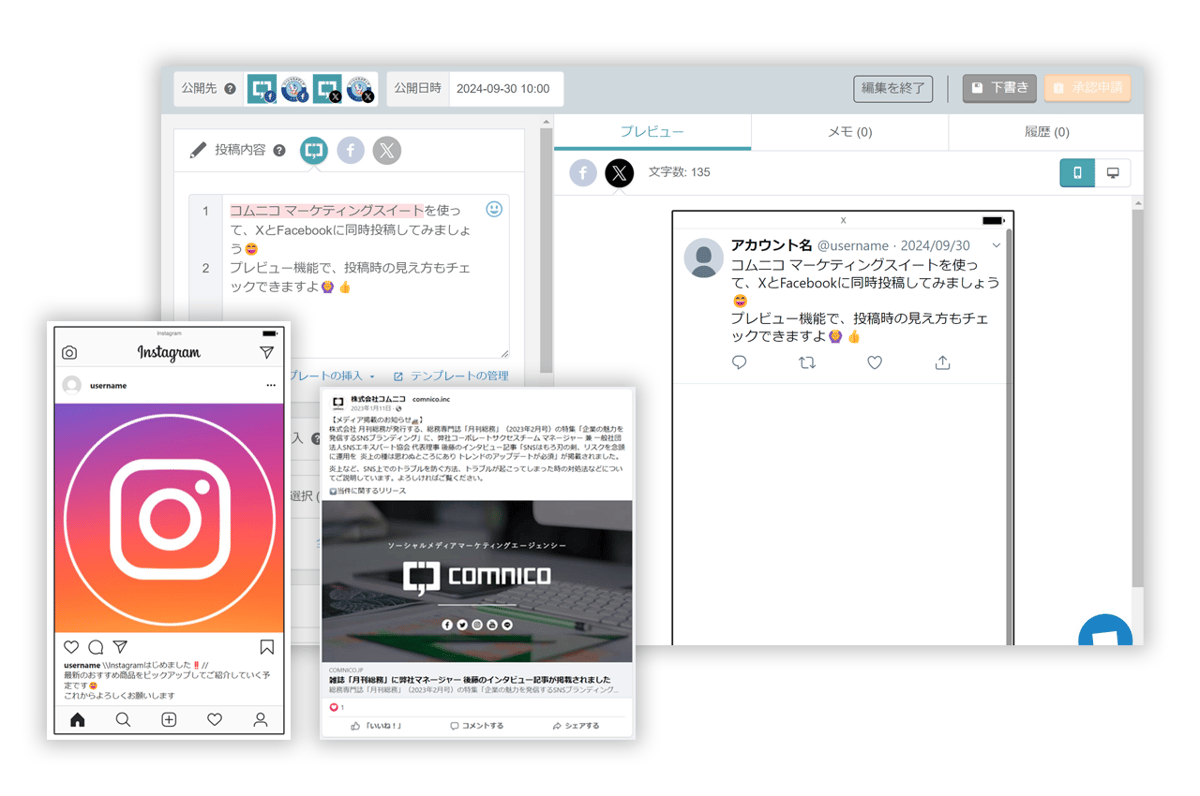Click the 株式会社コムニコ page name in the Facebook post
The height and width of the screenshot is (796, 1200).
[378, 399]
